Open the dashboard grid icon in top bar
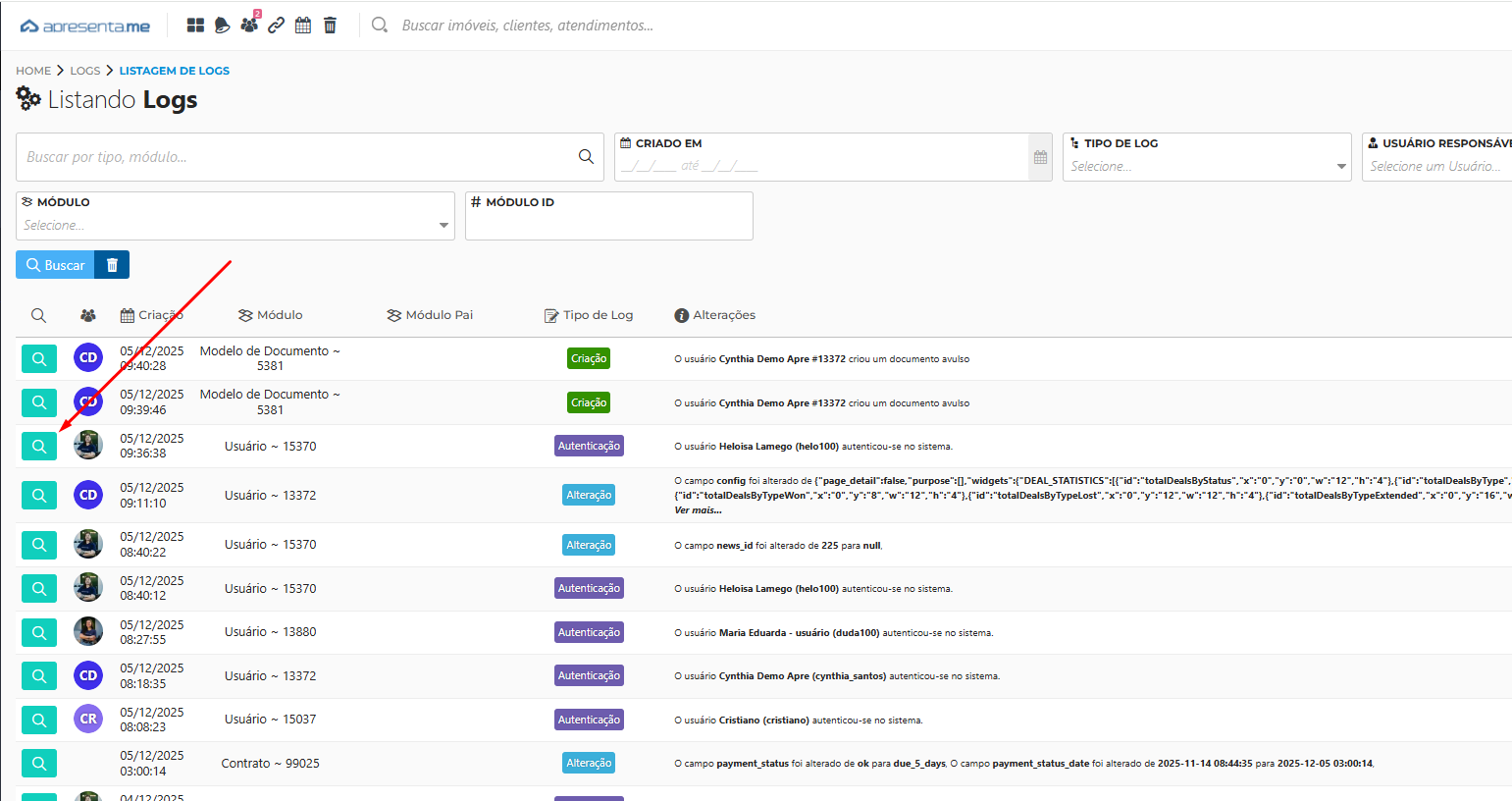 coord(195,26)
